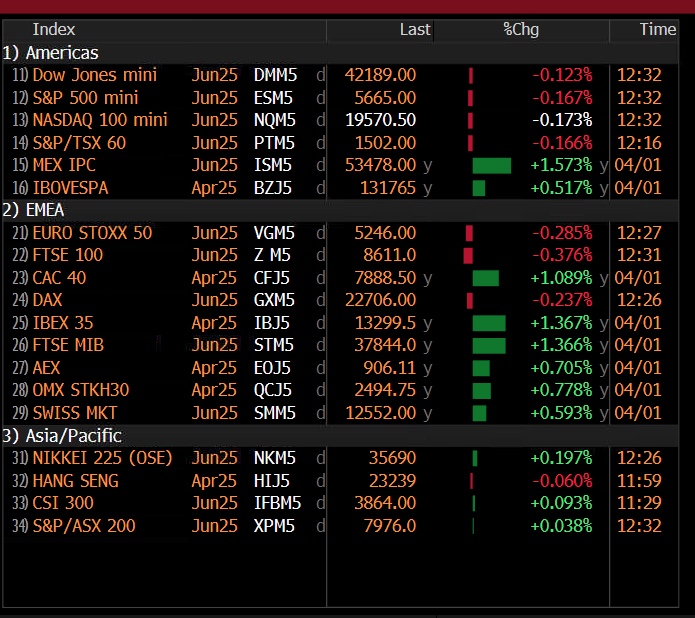Select S&P/TSX 60 index name
This screenshot has width=695, height=618.
coord(79,143)
